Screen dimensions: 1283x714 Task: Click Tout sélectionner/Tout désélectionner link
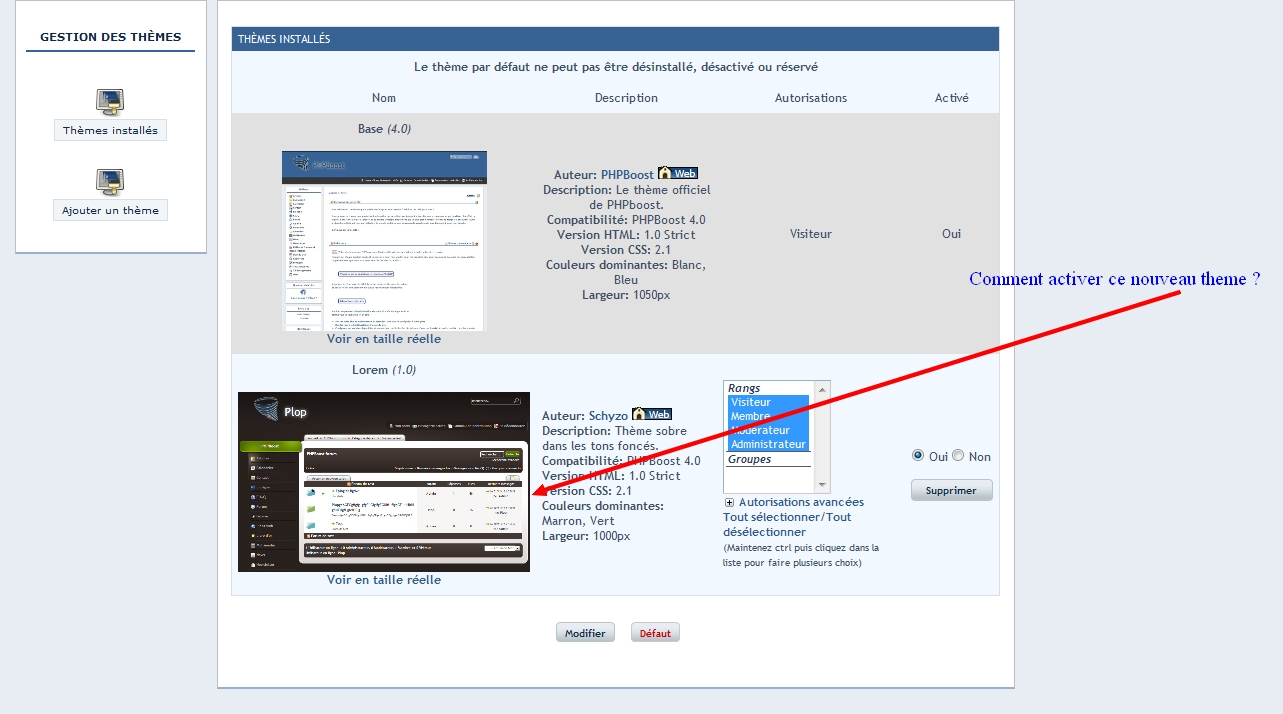coord(787,524)
